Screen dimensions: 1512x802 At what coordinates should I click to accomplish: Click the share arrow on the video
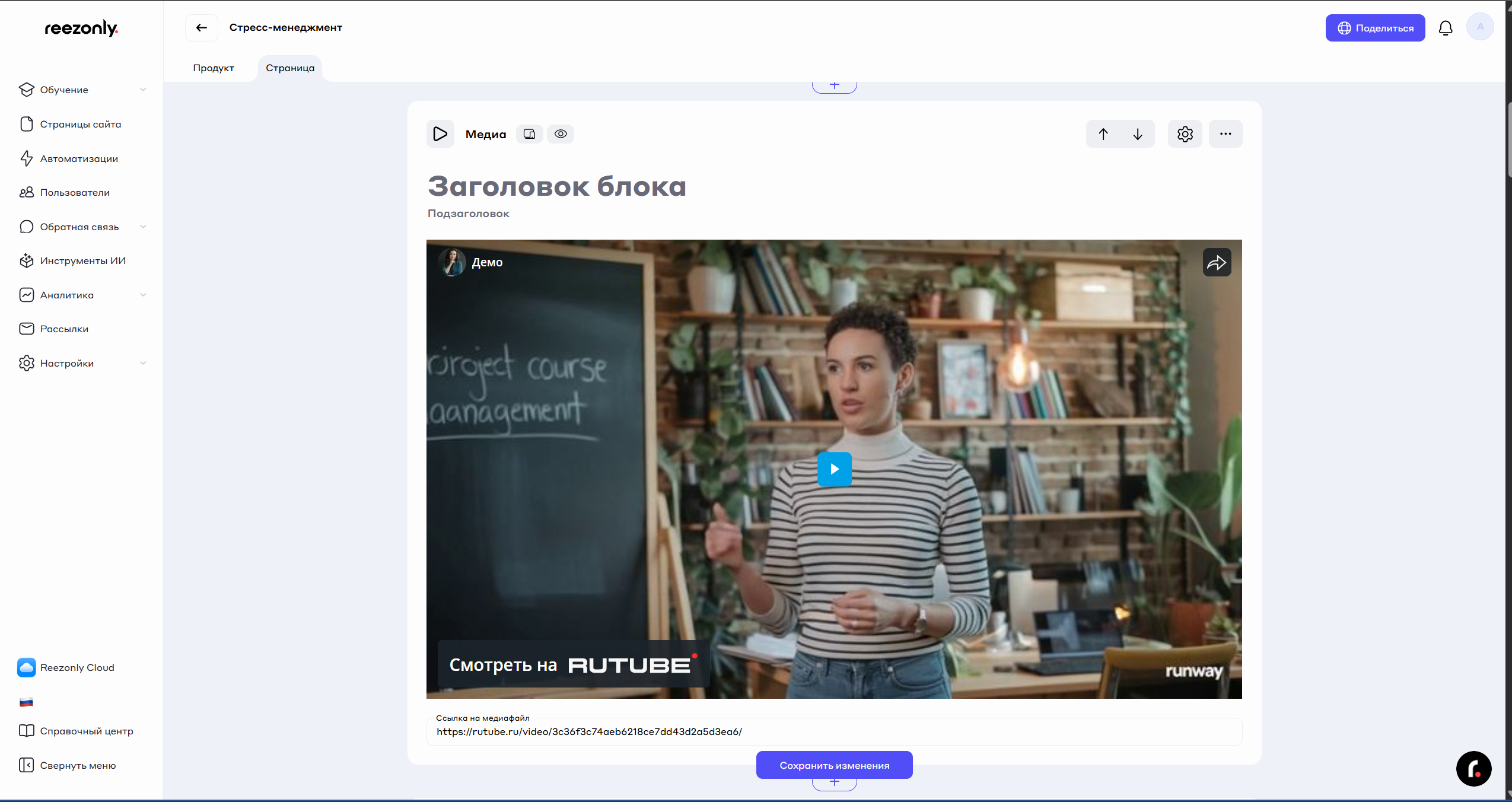coord(1217,262)
